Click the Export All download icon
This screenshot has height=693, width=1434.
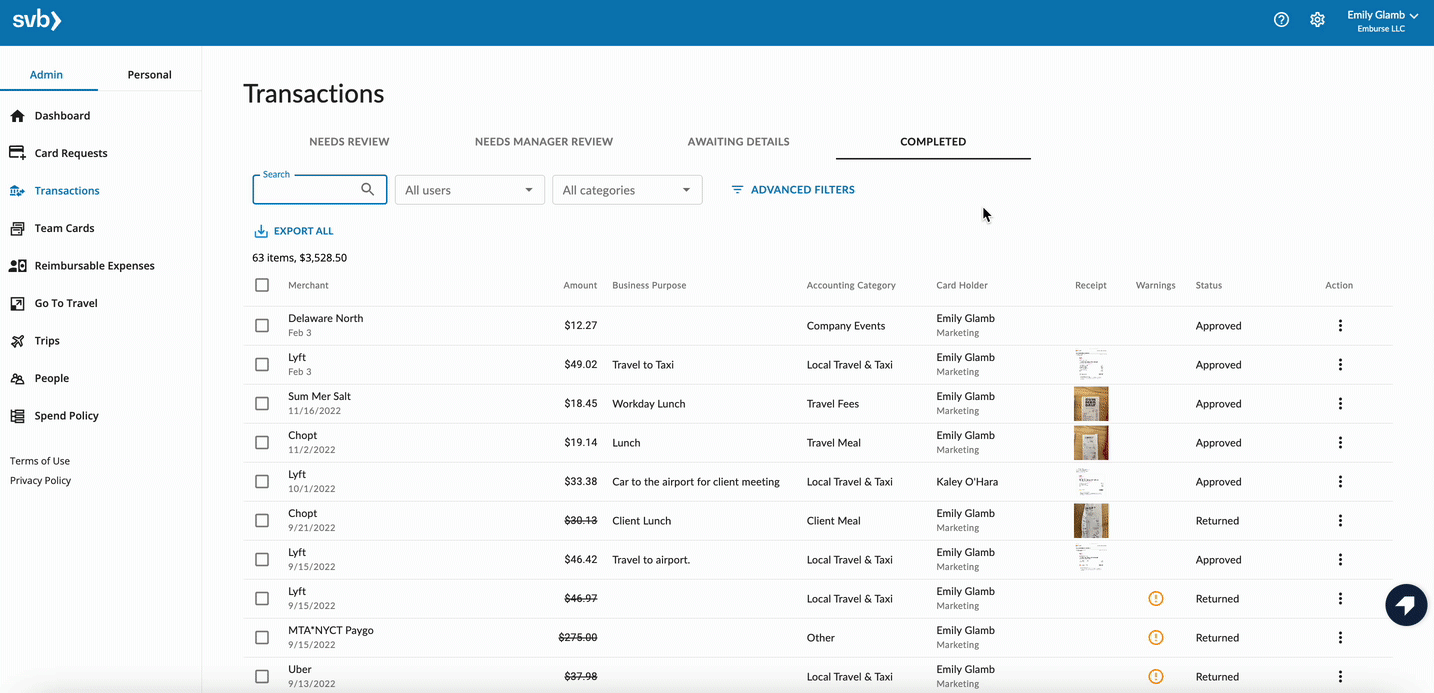tap(261, 231)
